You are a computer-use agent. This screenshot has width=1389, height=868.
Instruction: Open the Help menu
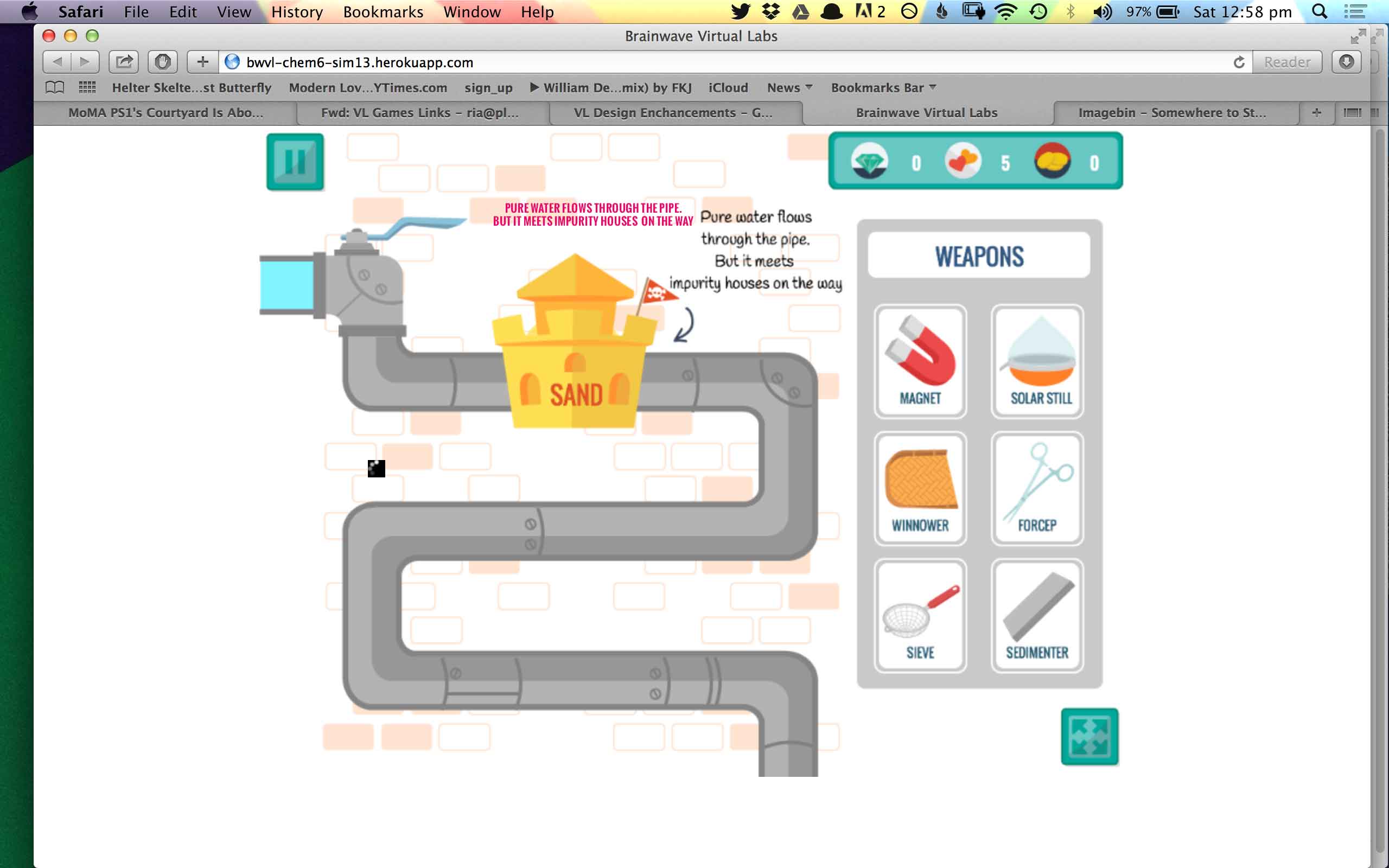[x=537, y=11]
